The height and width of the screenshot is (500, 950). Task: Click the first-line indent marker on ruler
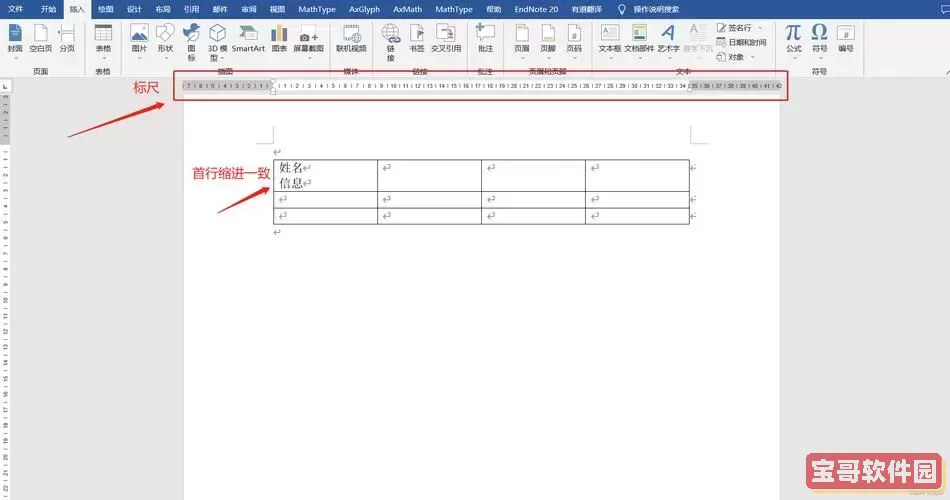pos(274,81)
